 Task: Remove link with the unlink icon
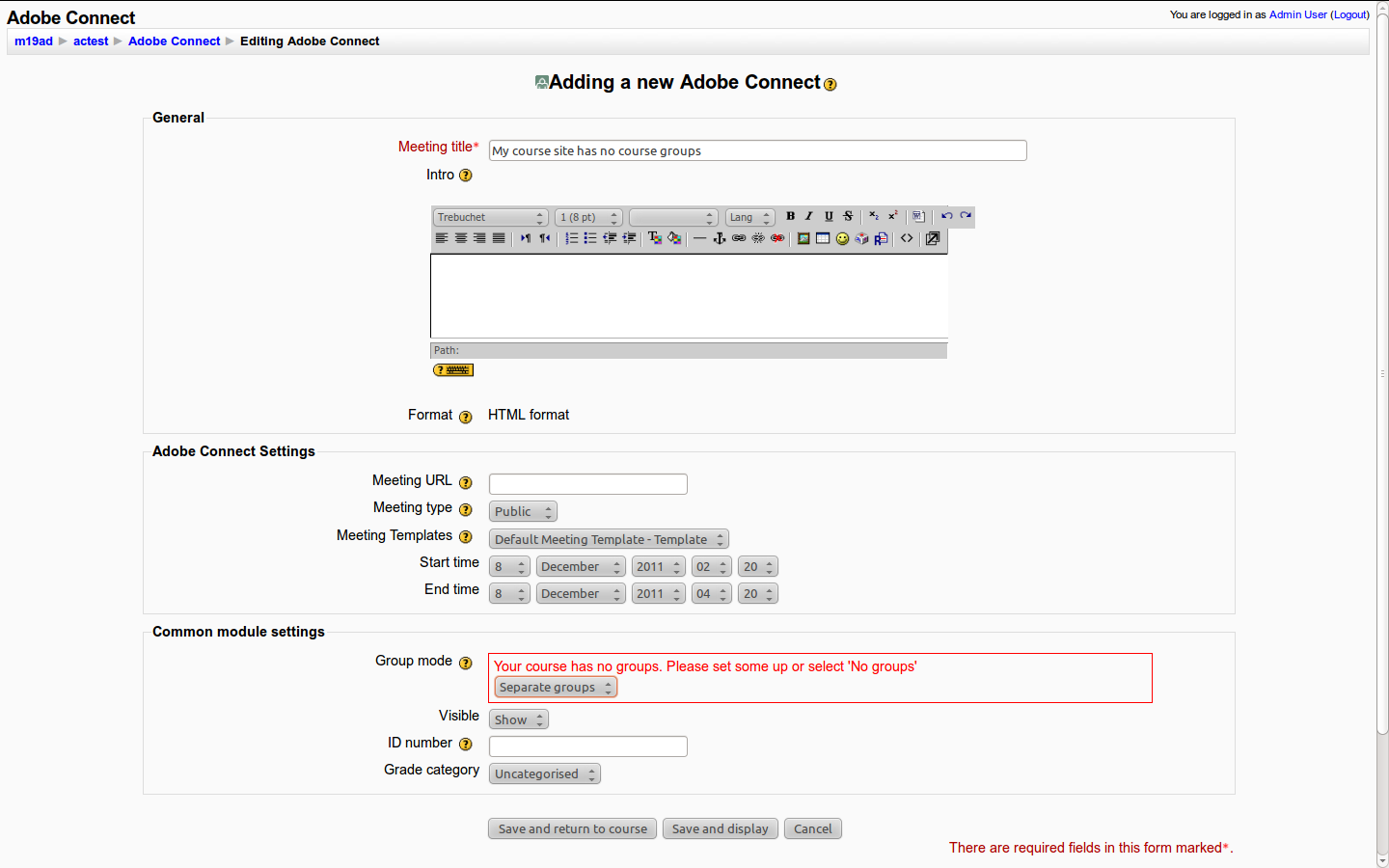point(758,238)
